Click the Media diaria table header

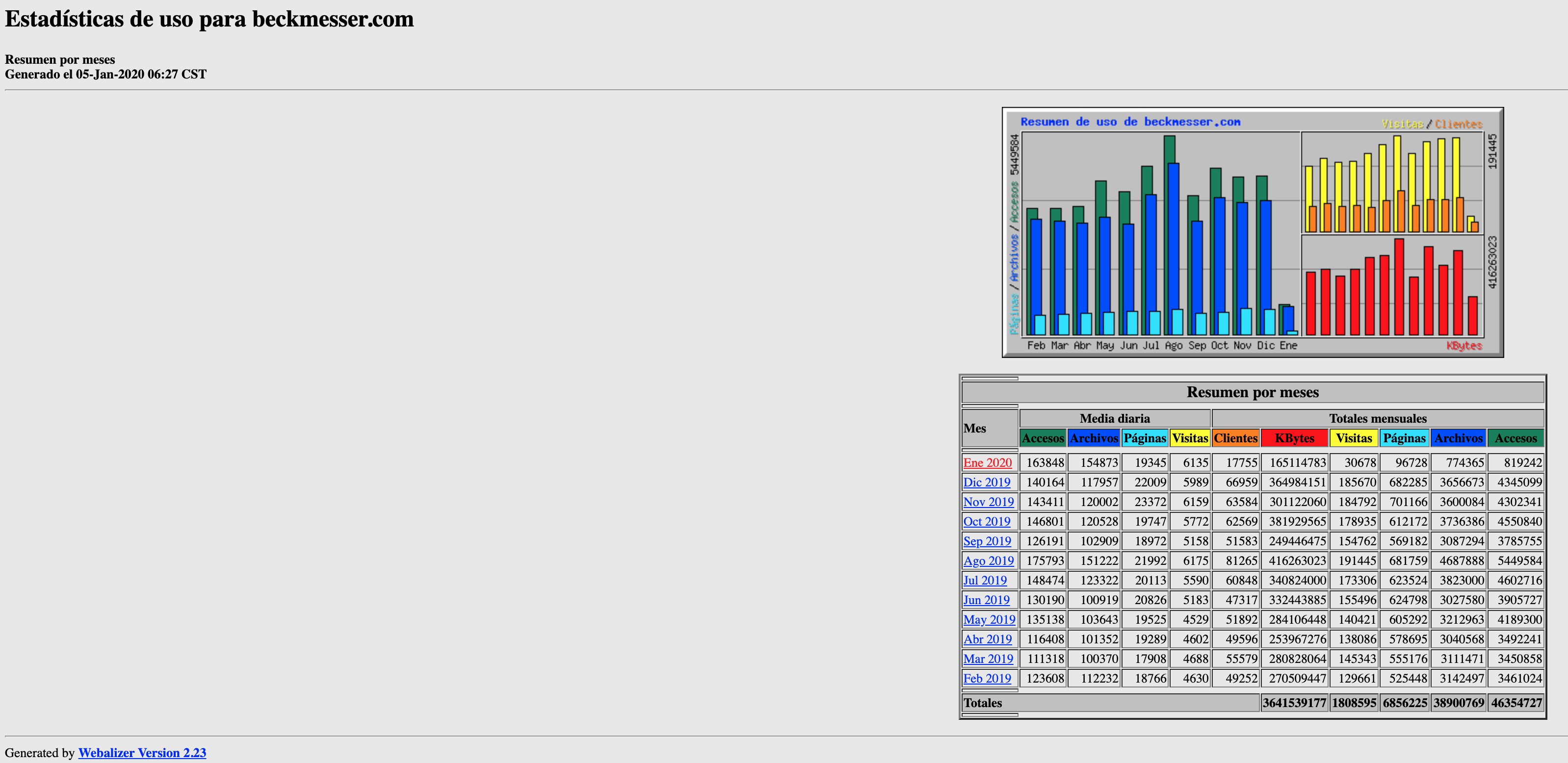[1114, 418]
